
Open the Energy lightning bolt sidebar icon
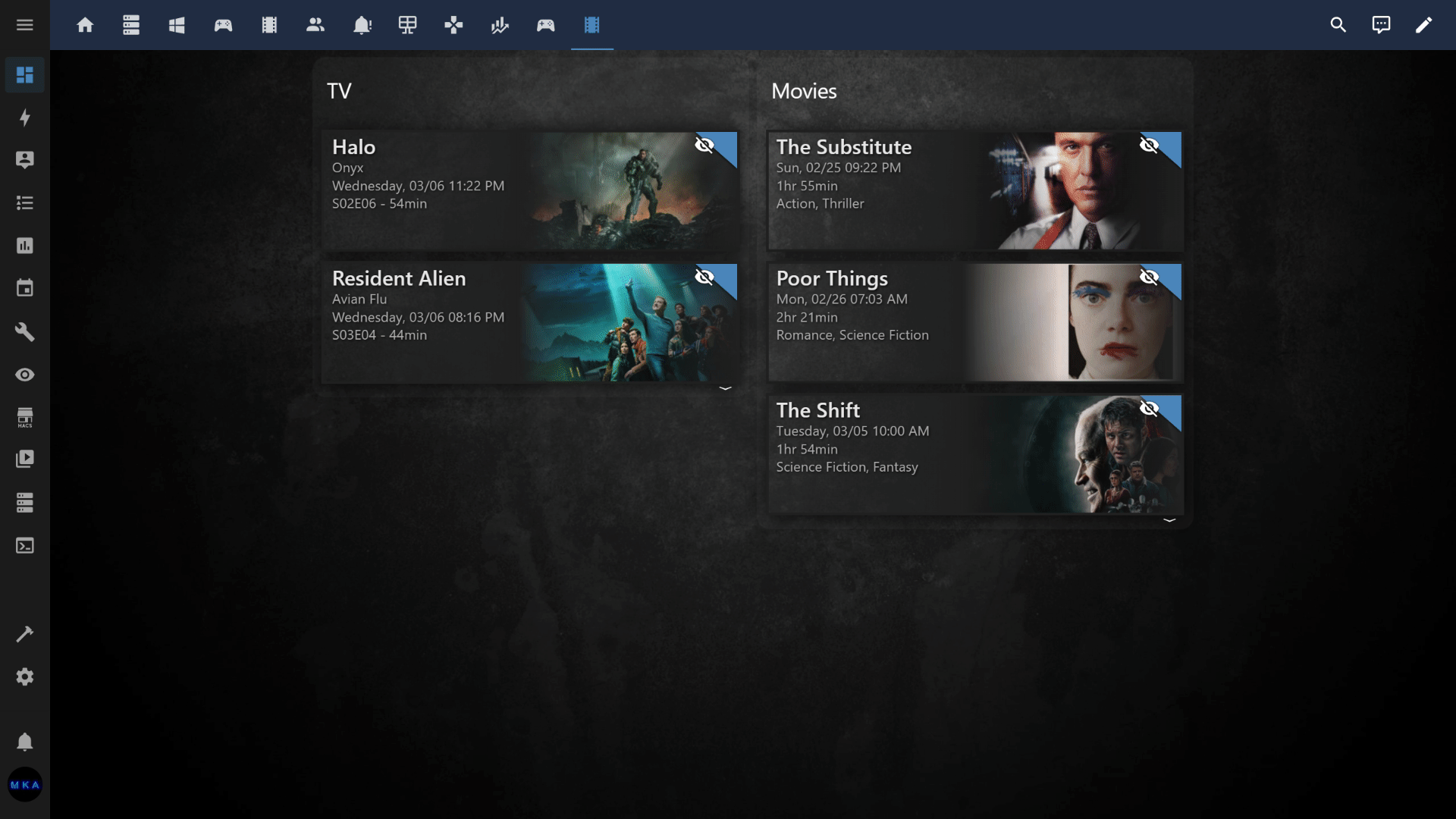[25, 118]
